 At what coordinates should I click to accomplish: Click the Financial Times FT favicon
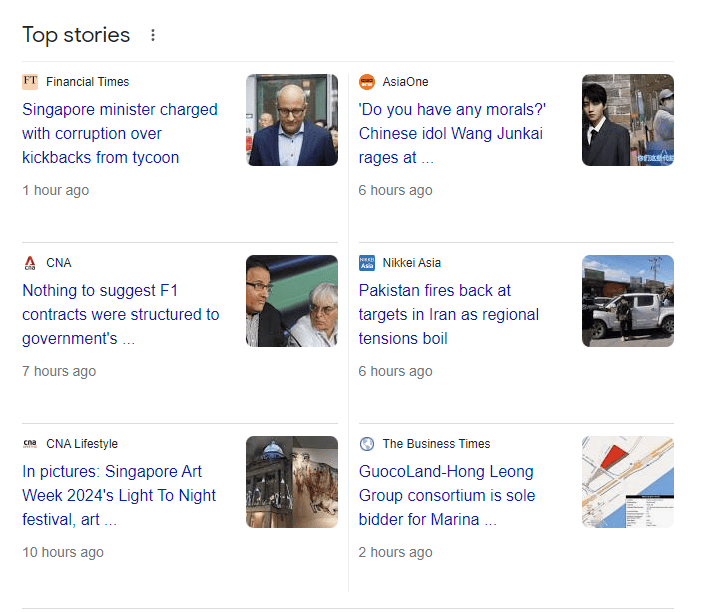[30, 82]
